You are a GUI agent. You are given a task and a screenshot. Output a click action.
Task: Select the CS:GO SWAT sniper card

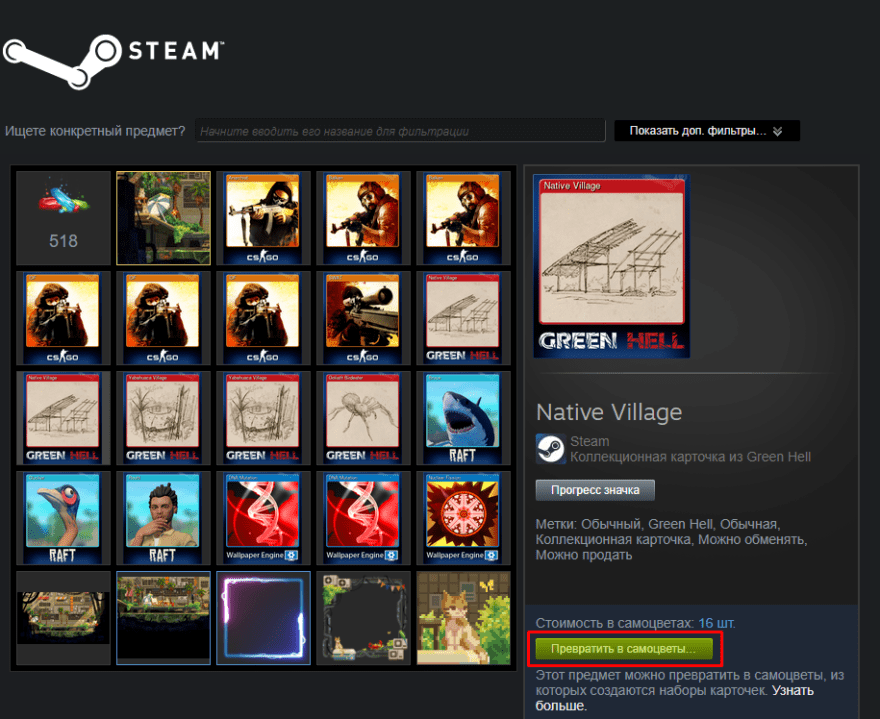coord(363,318)
